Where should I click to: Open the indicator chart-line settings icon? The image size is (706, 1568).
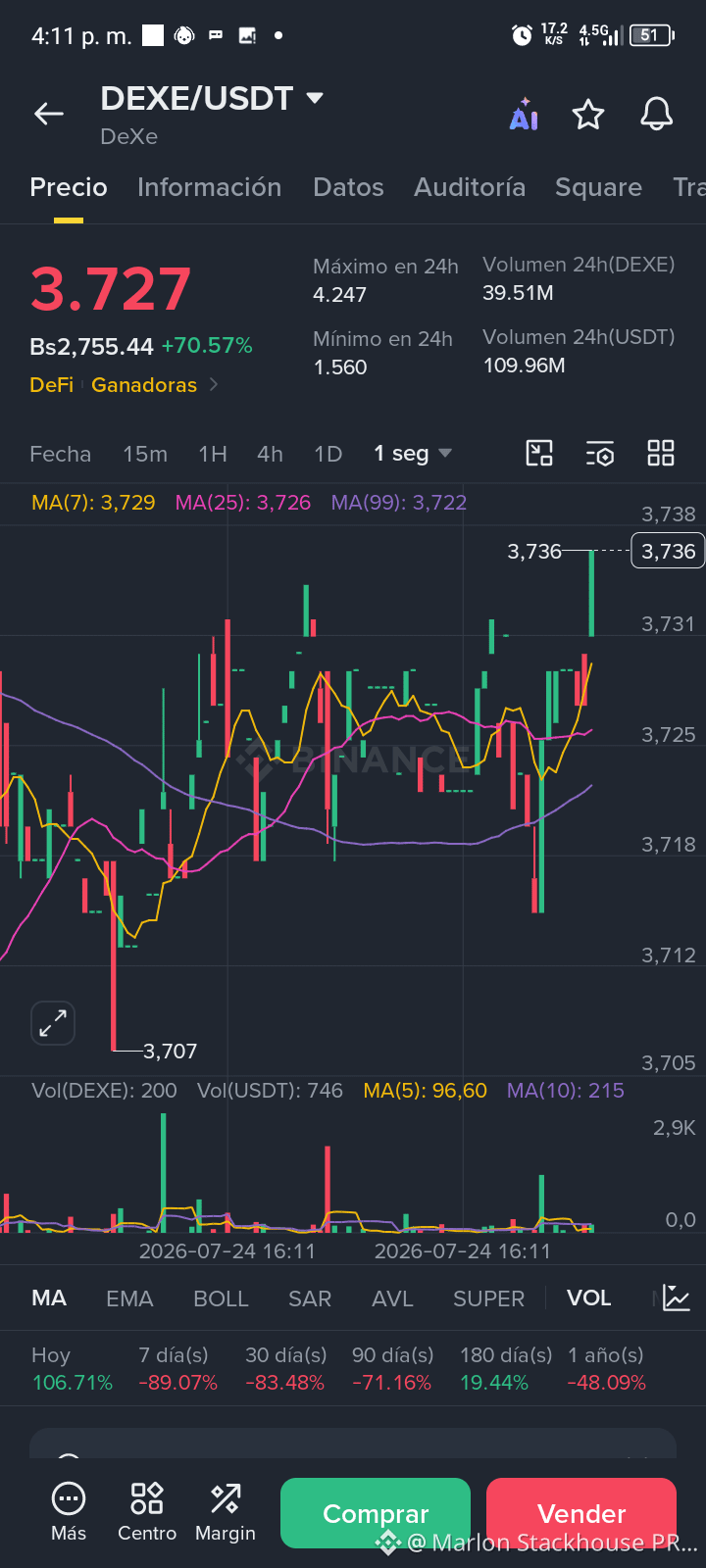coord(677,1298)
